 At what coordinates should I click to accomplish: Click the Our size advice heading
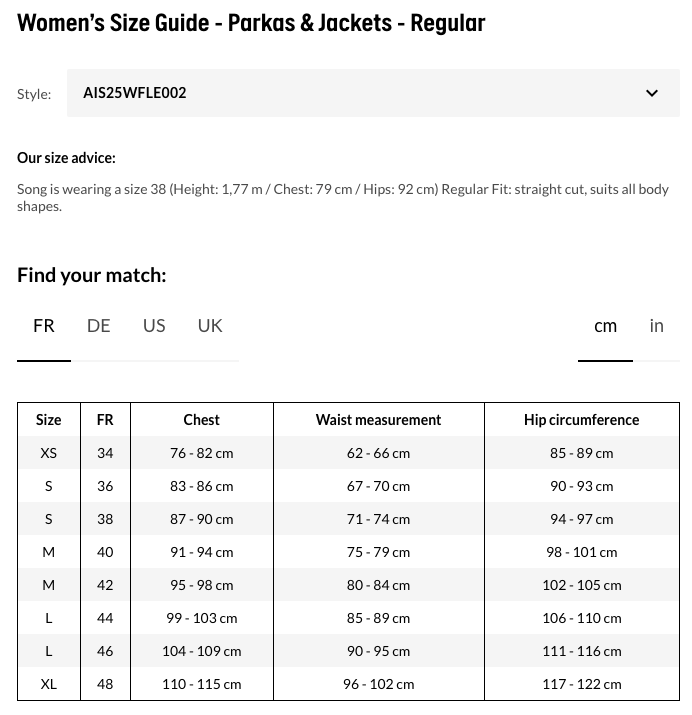(x=66, y=158)
